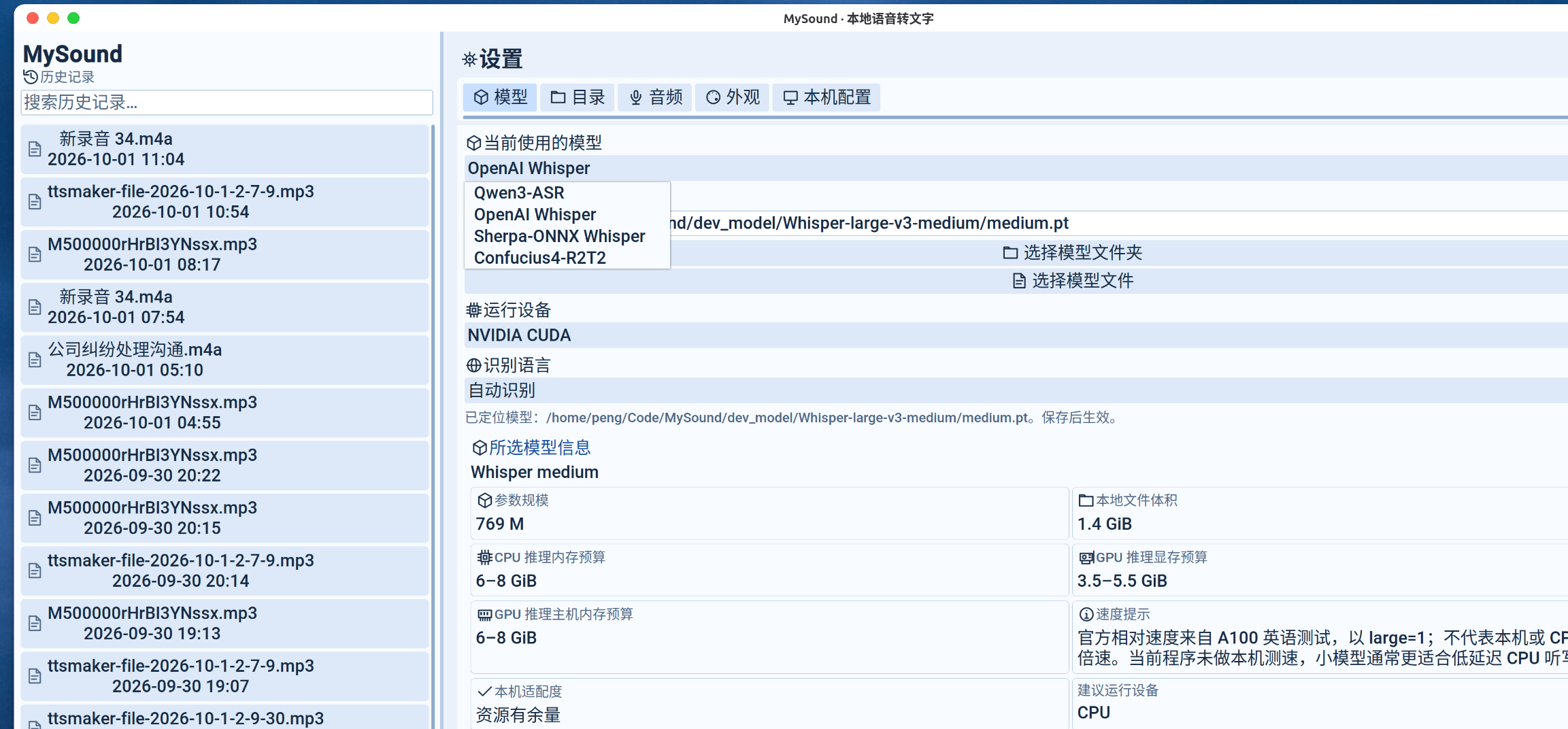Image resolution: width=1568 pixels, height=729 pixels.
Task: Open 新录音 34.m4a from 11:04
Action: tap(225, 149)
